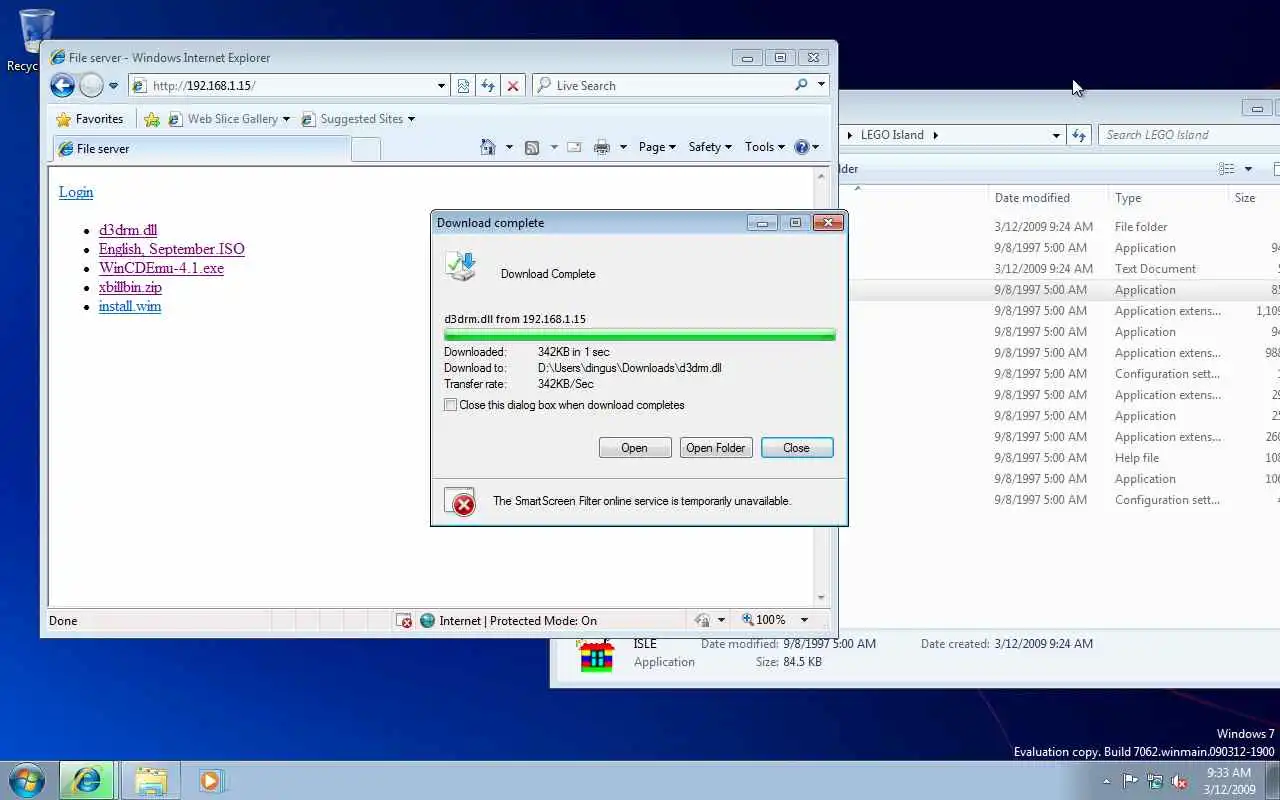Click the Action Center flag tray icon

click(x=1130, y=782)
